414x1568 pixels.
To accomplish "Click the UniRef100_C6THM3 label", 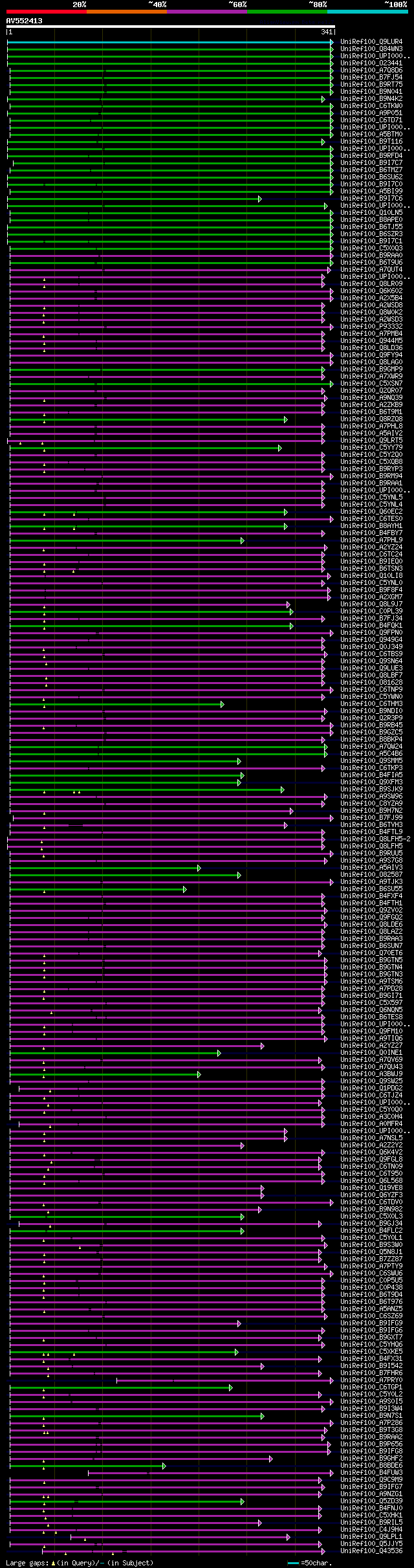I will click(371, 703).
